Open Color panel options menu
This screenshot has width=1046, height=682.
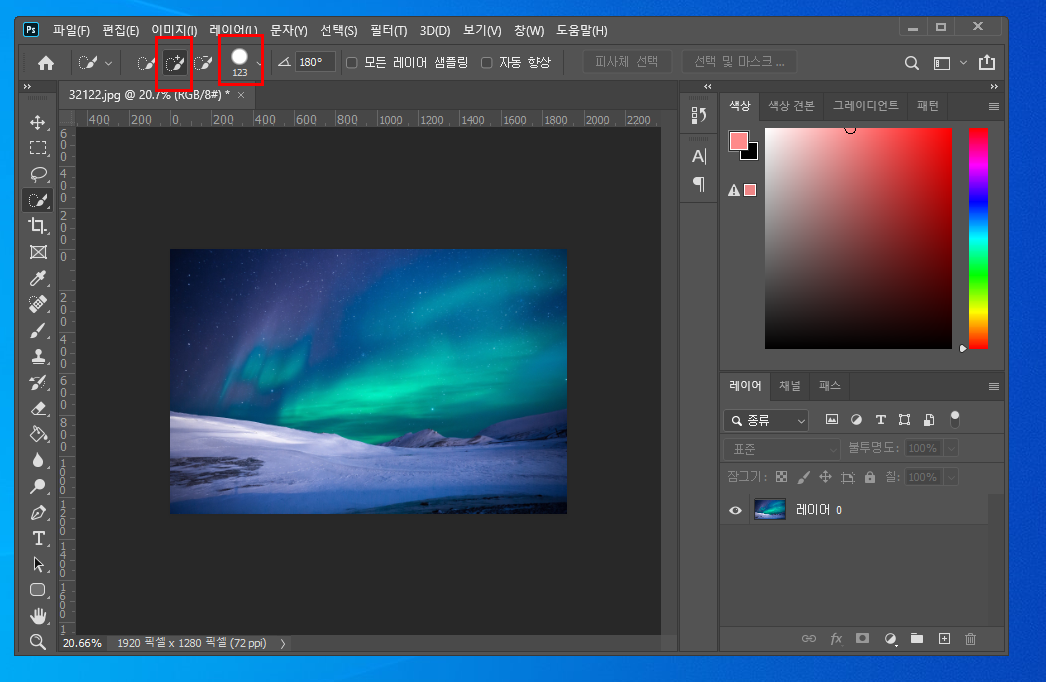click(993, 107)
